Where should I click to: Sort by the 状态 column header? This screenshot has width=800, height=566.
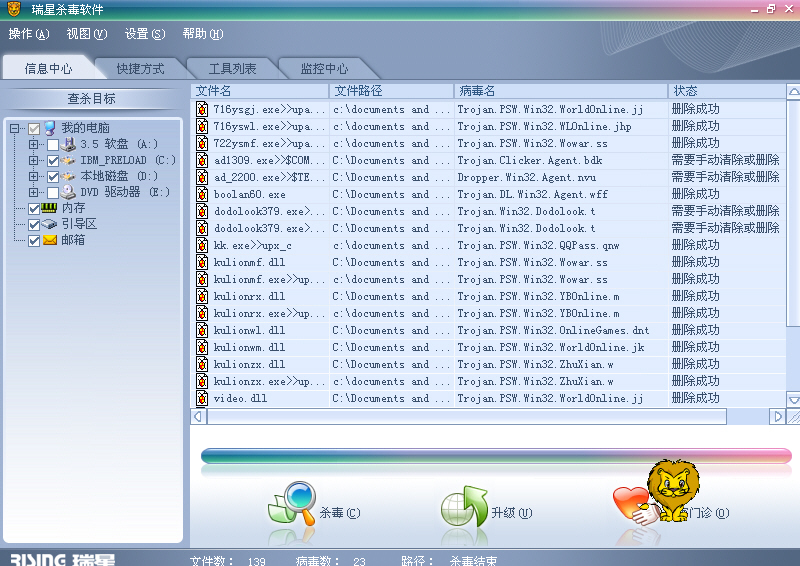pyautogui.click(x=727, y=91)
